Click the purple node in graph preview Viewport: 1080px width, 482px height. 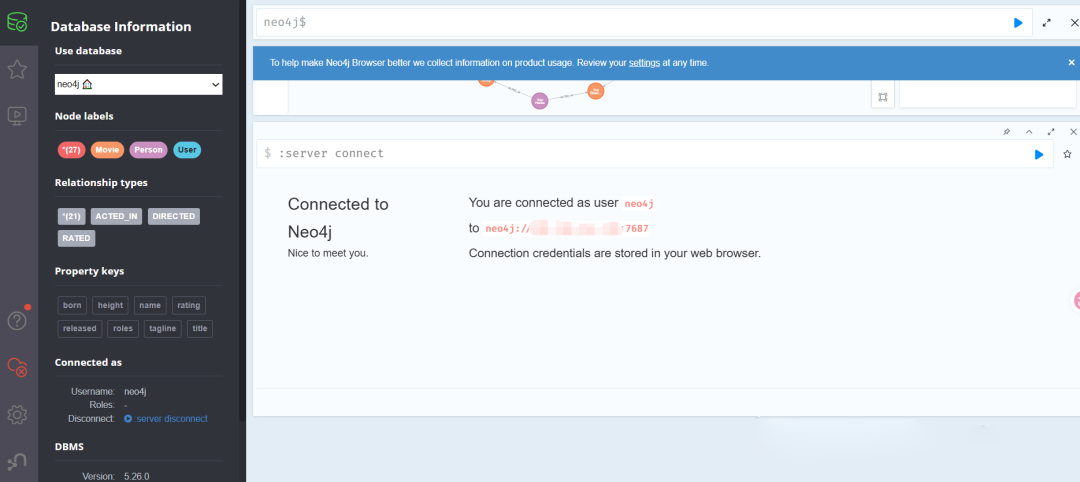pos(540,101)
